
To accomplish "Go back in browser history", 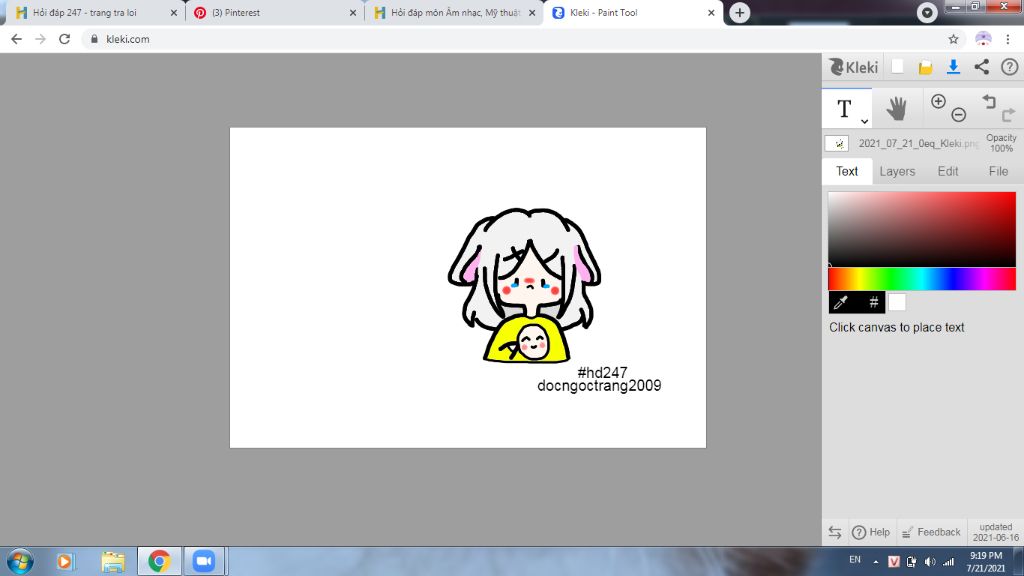I will [x=16, y=39].
